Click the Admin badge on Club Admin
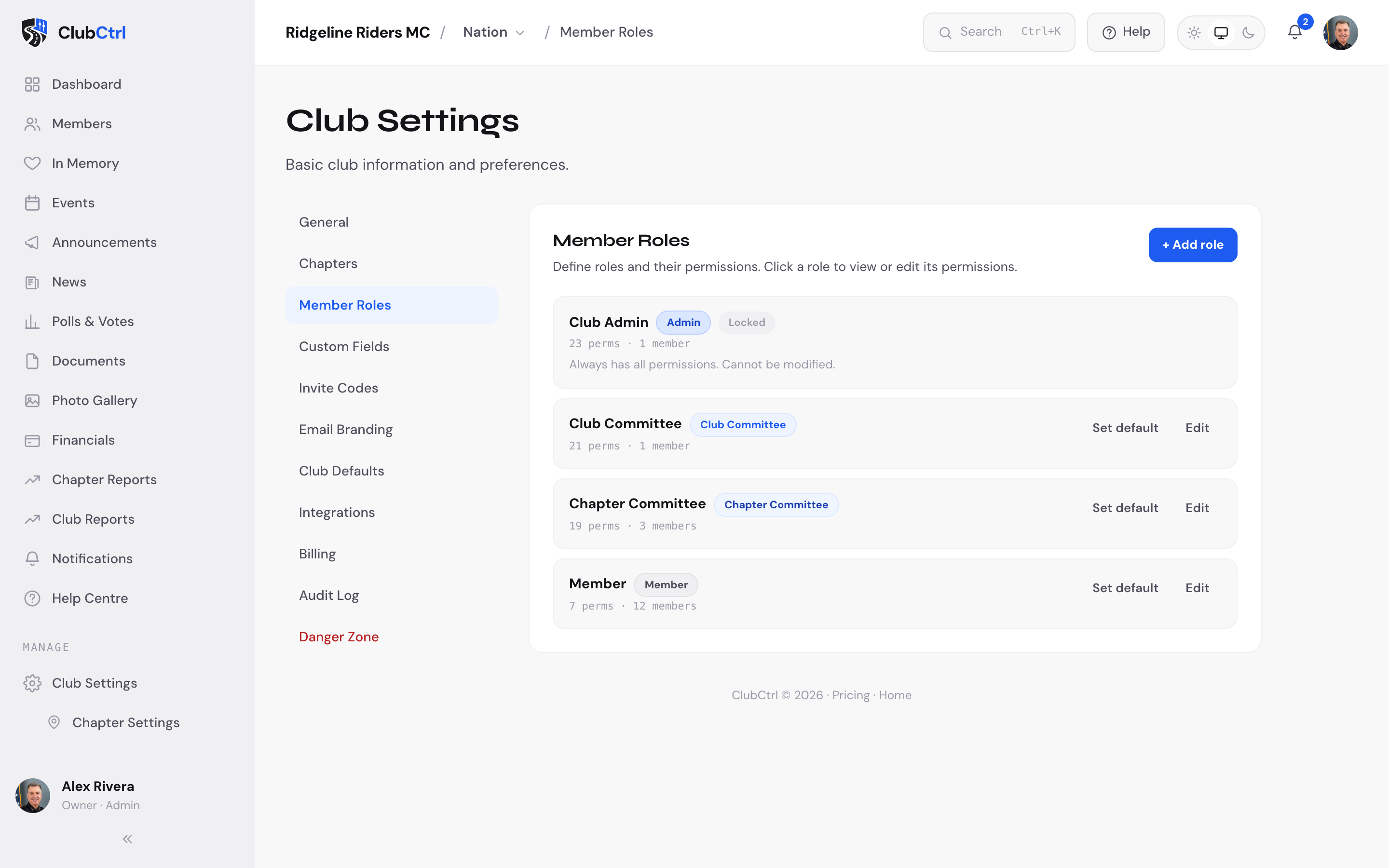 click(x=683, y=323)
